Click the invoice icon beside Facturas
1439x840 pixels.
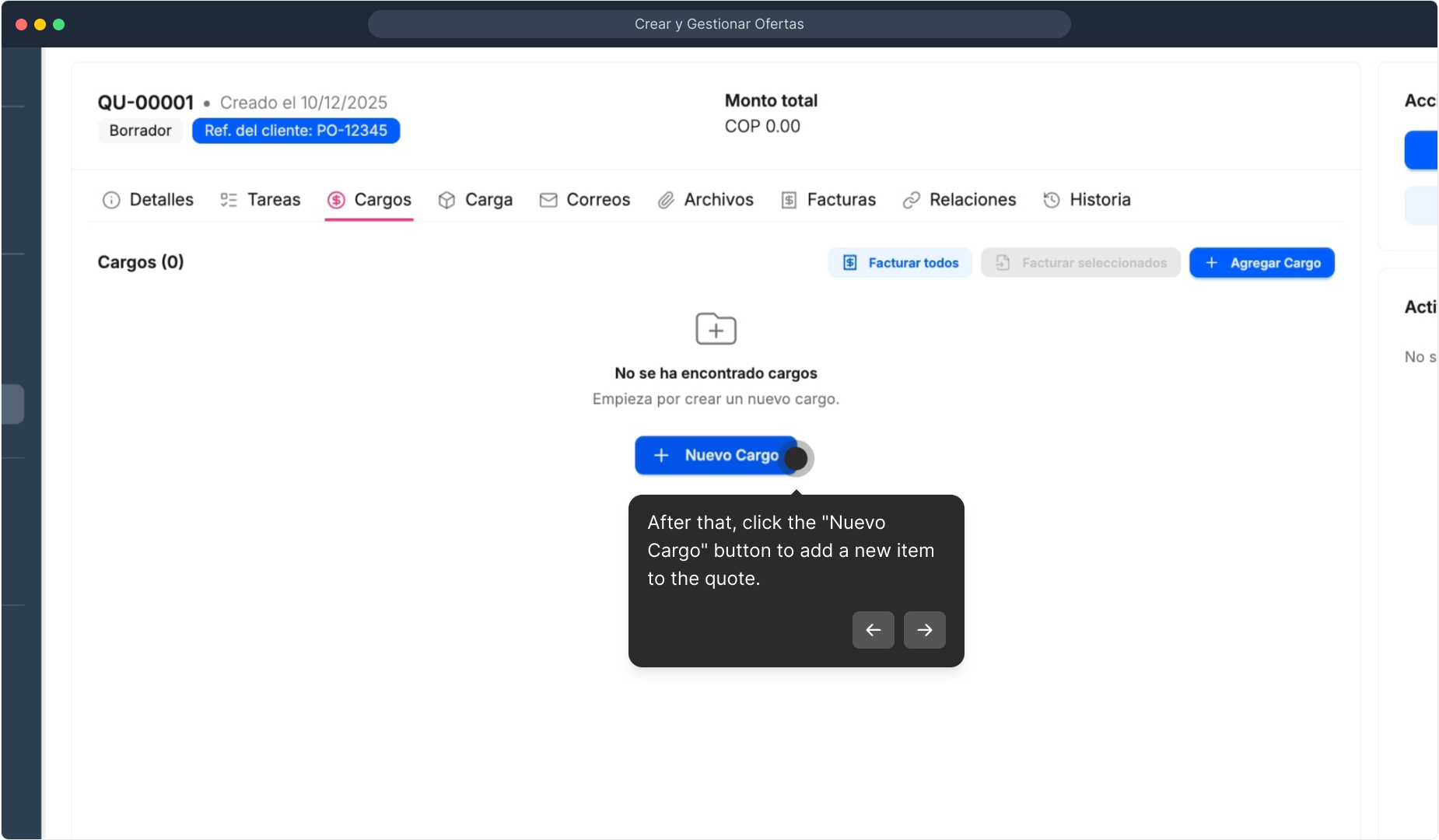[789, 201]
